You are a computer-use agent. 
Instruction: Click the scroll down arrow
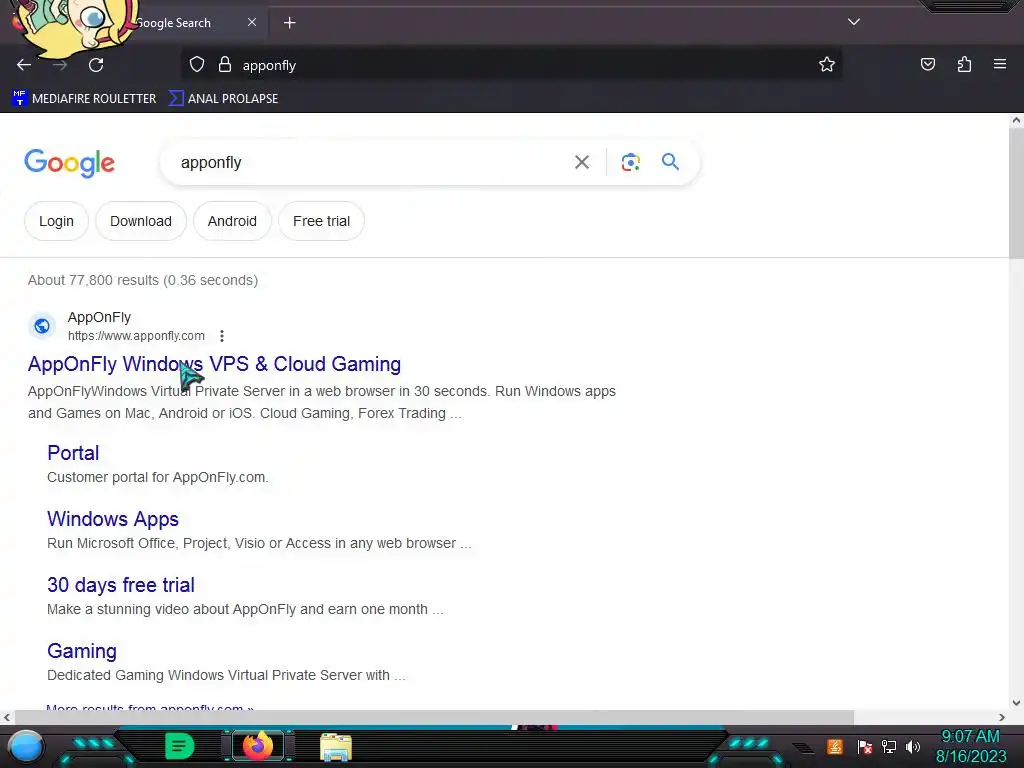1016,703
